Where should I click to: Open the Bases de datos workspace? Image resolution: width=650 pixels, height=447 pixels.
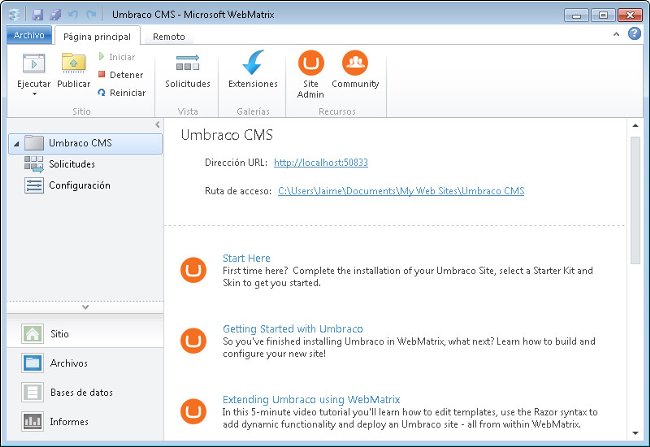[x=85, y=392]
